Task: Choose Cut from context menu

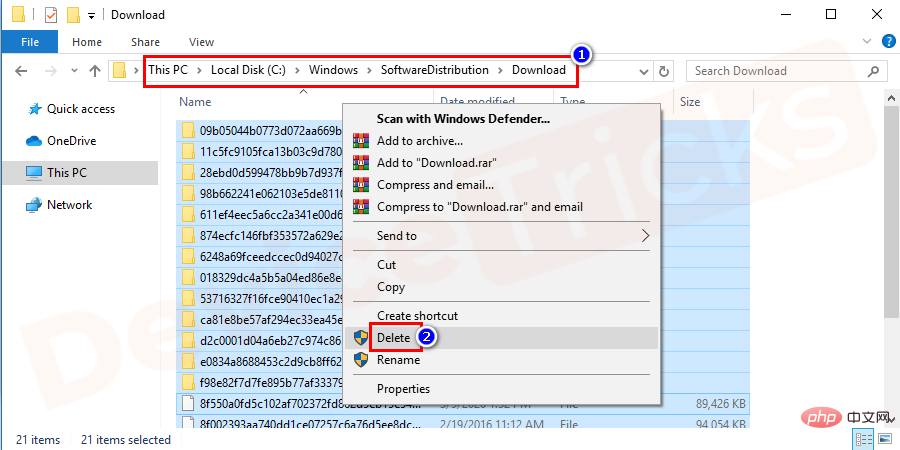Action: [501, 265]
